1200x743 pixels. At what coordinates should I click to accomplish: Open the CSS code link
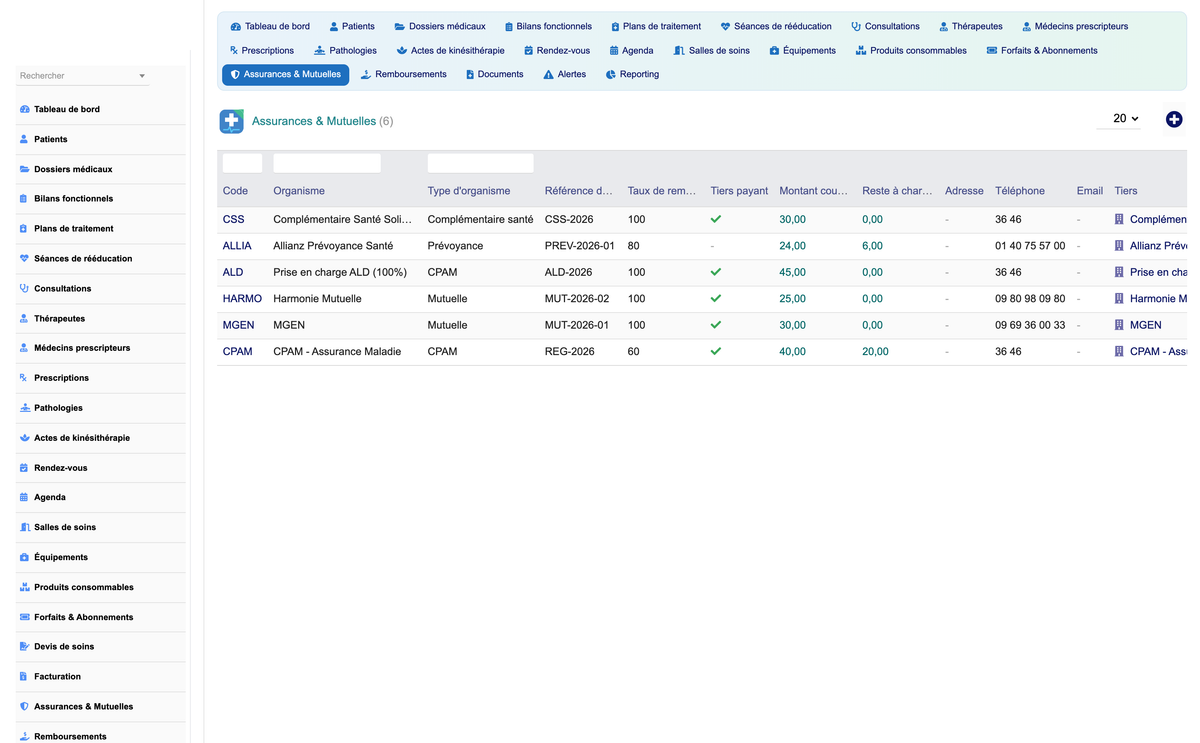coord(233,219)
